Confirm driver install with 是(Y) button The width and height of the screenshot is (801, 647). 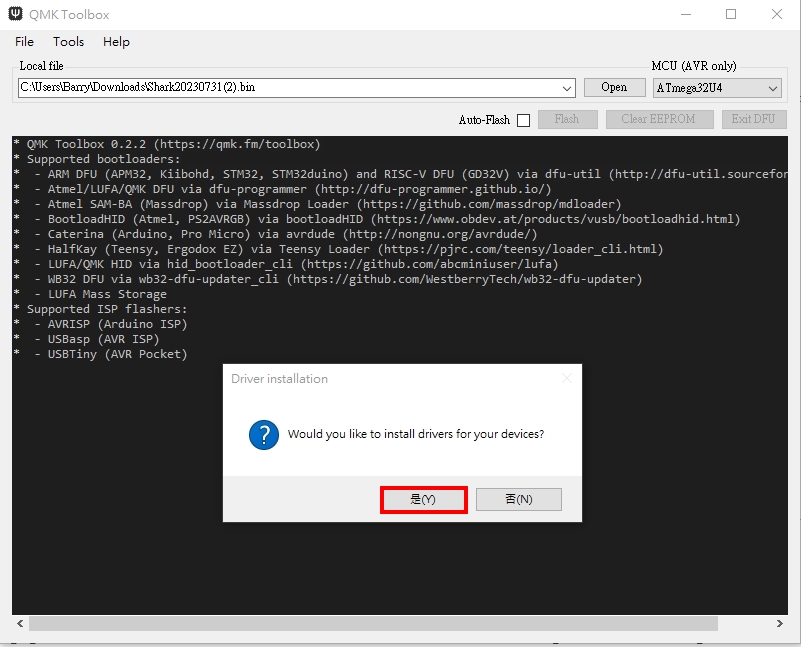[423, 499]
